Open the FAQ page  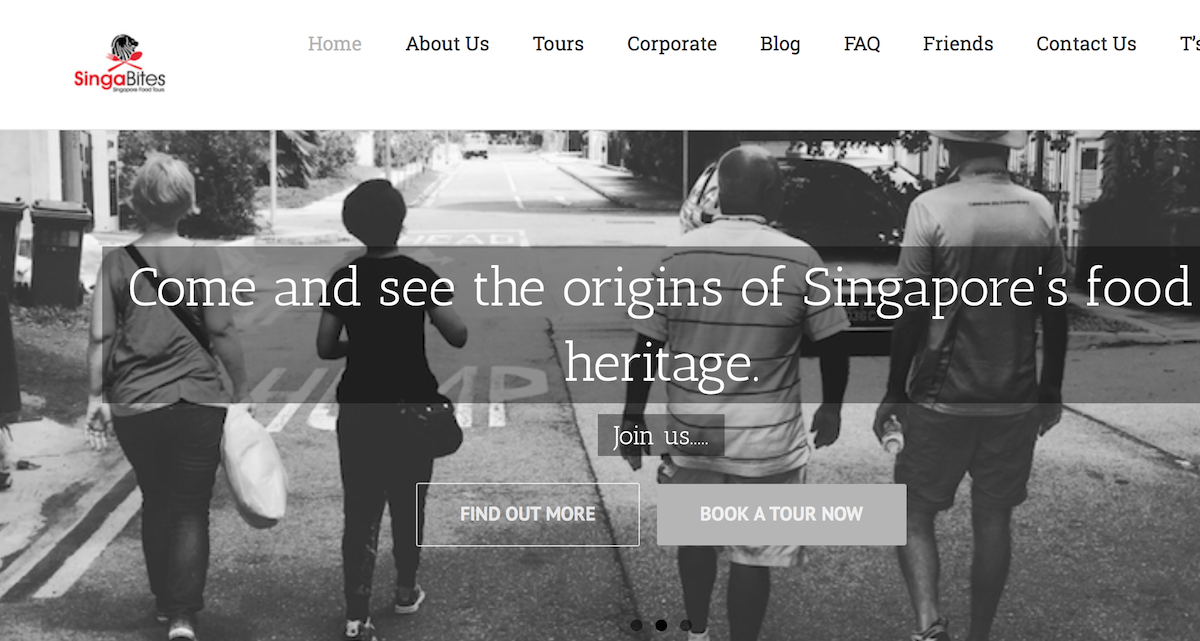862,44
